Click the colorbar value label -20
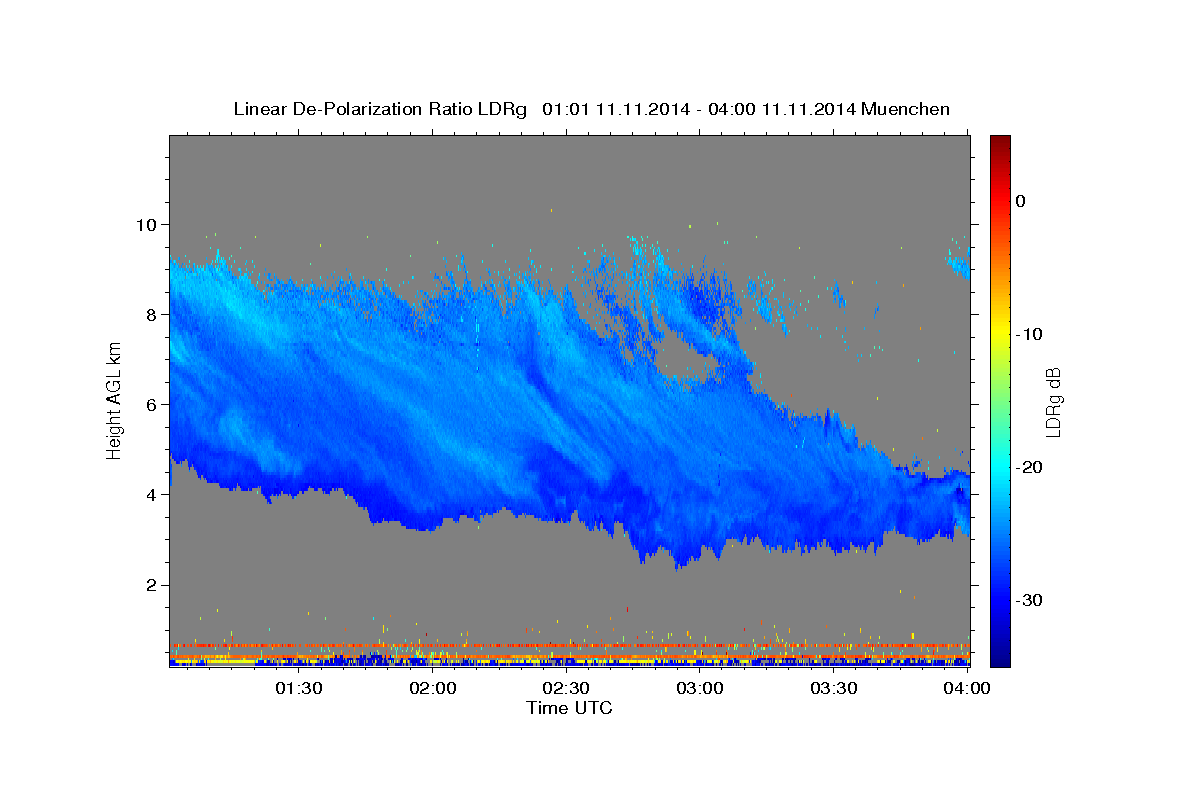 click(1027, 467)
